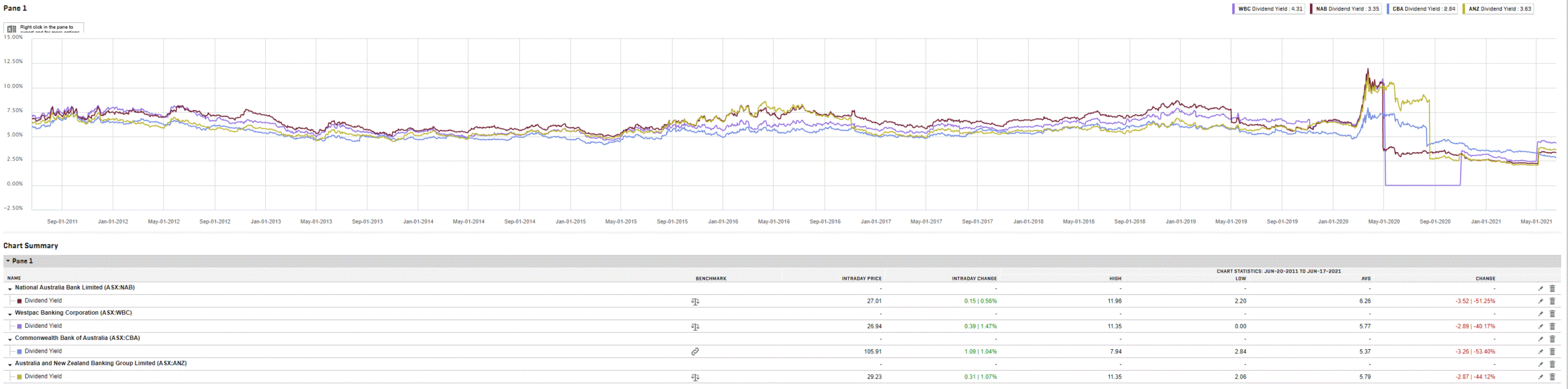
Task: Click the Benchmark column header
Action: pyautogui.click(x=710, y=279)
